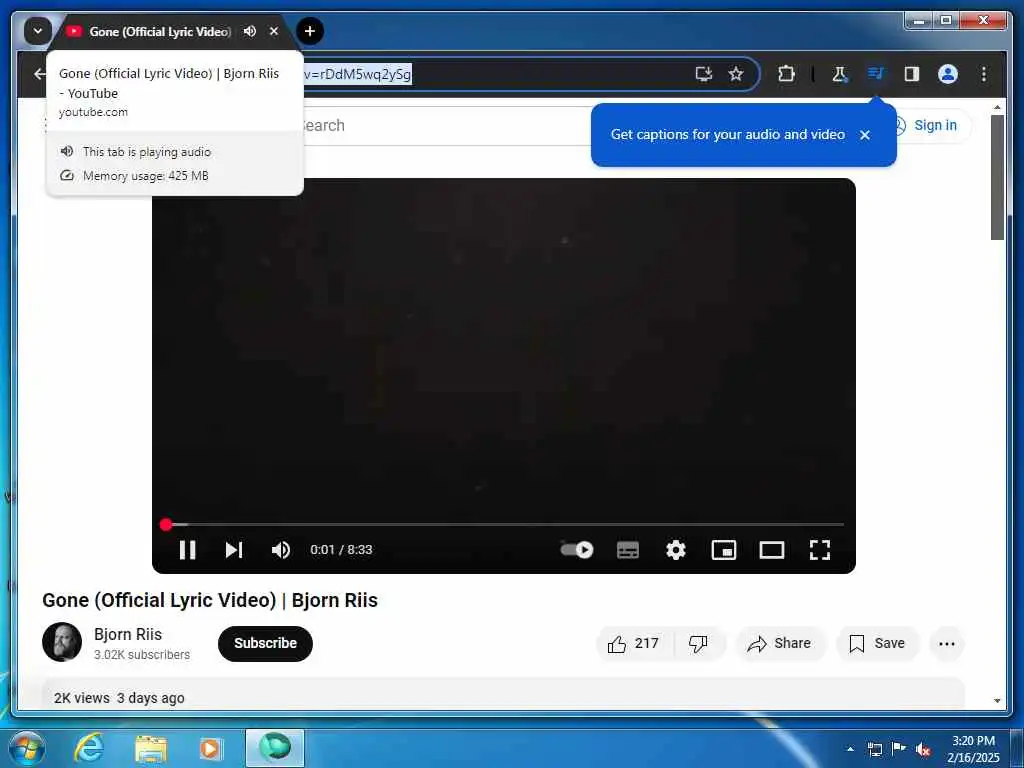Click the address bar URL text
The image size is (1024, 768).
pyautogui.click(x=357, y=74)
